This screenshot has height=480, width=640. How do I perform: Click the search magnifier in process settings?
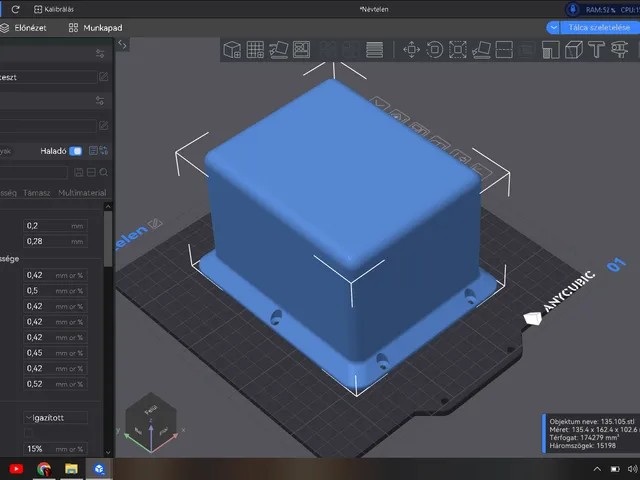(x=104, y=172)
